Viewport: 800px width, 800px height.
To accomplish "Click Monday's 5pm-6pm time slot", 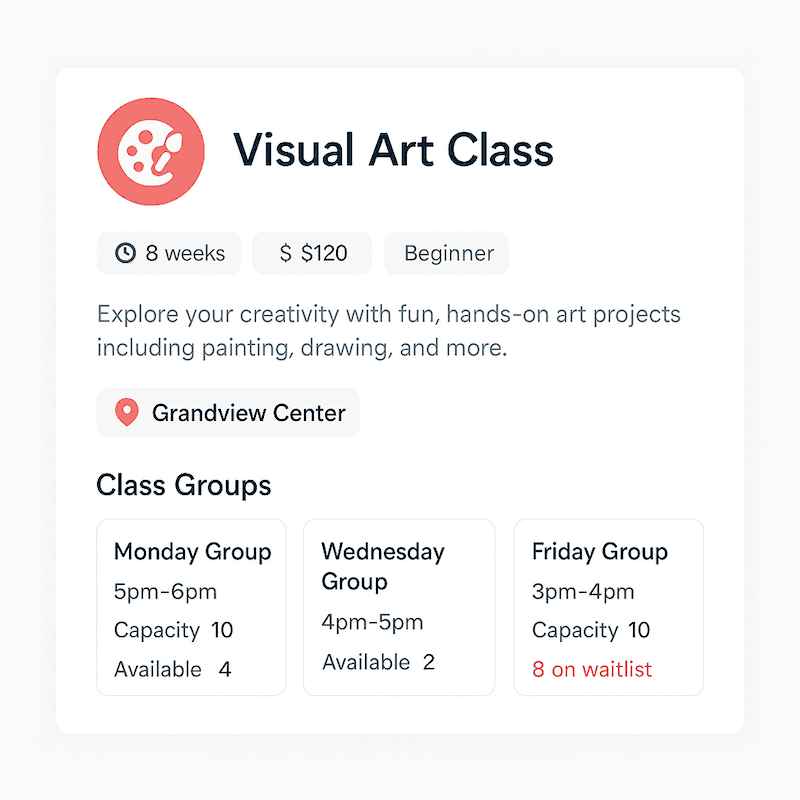I will coord(165,591).
